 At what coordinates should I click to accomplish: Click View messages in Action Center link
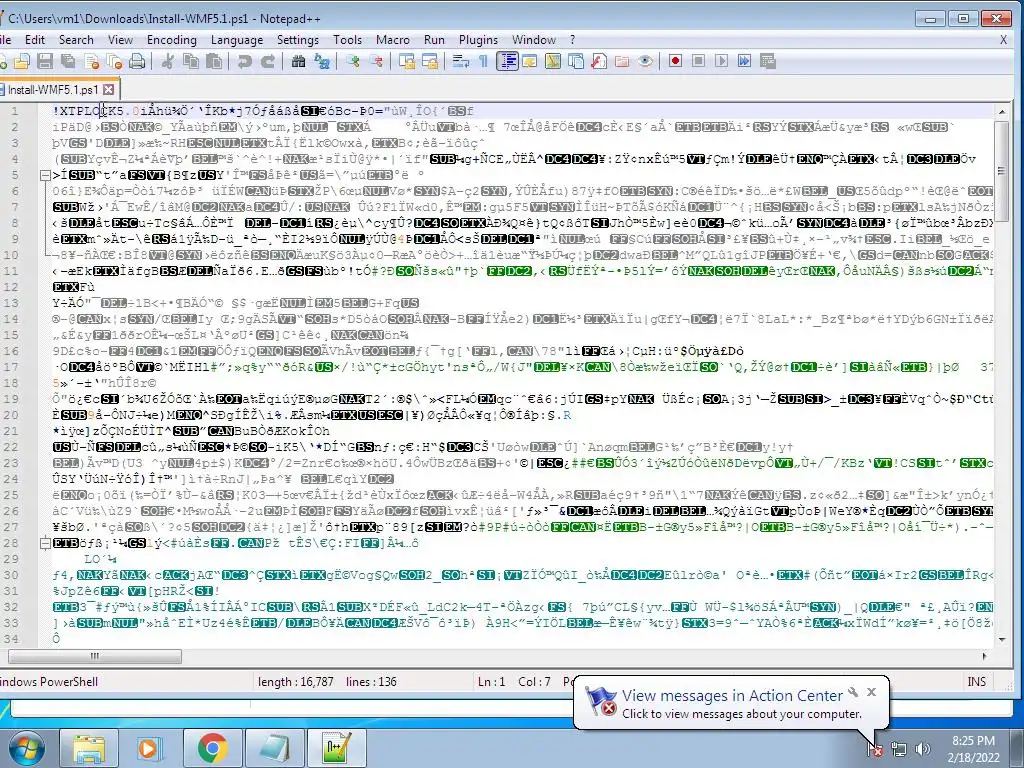coord(732,696)
